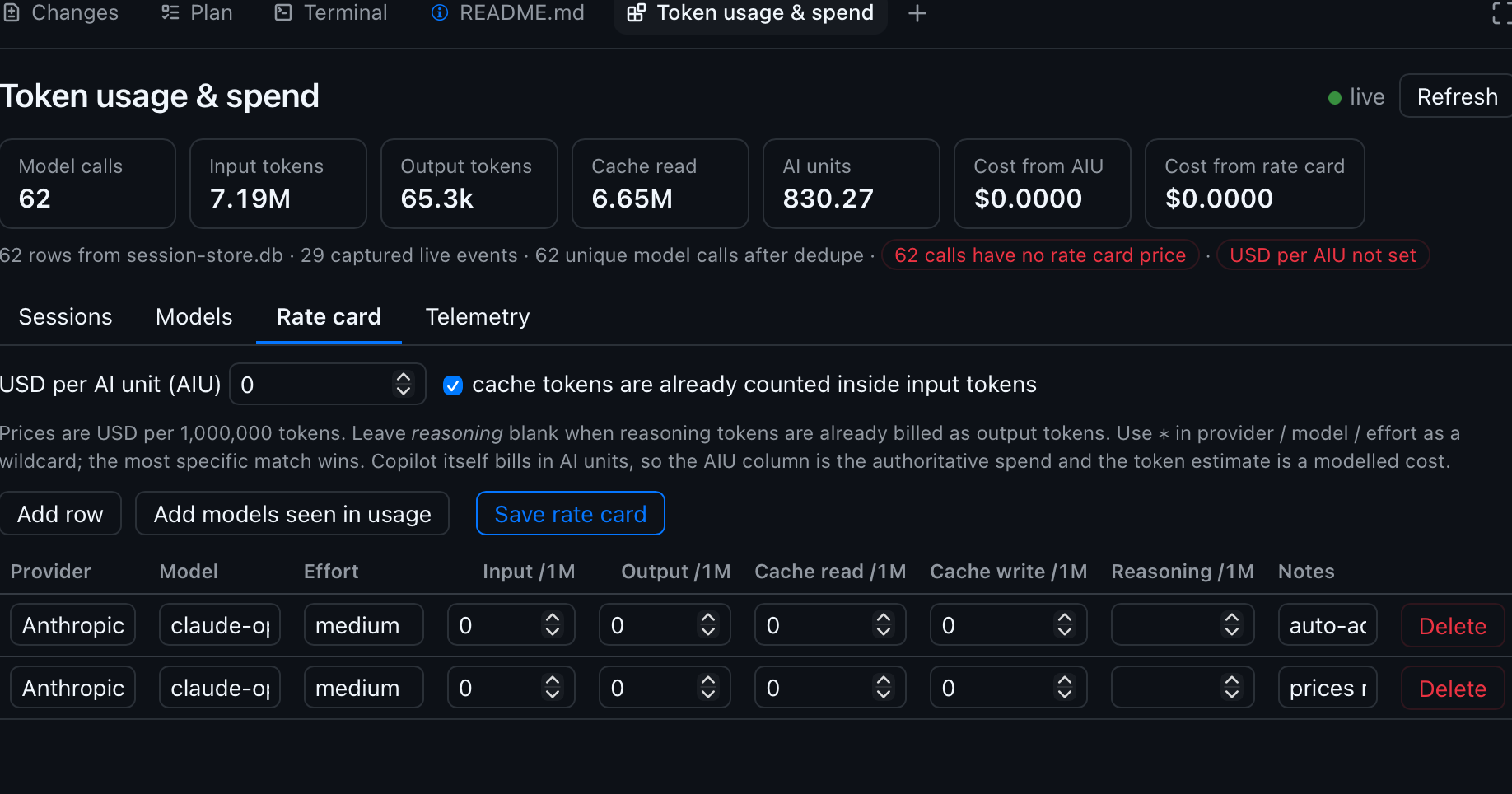This screenshot has width=1512, height=794.
Task: Add a new rate card row
Action: point(60,514)
